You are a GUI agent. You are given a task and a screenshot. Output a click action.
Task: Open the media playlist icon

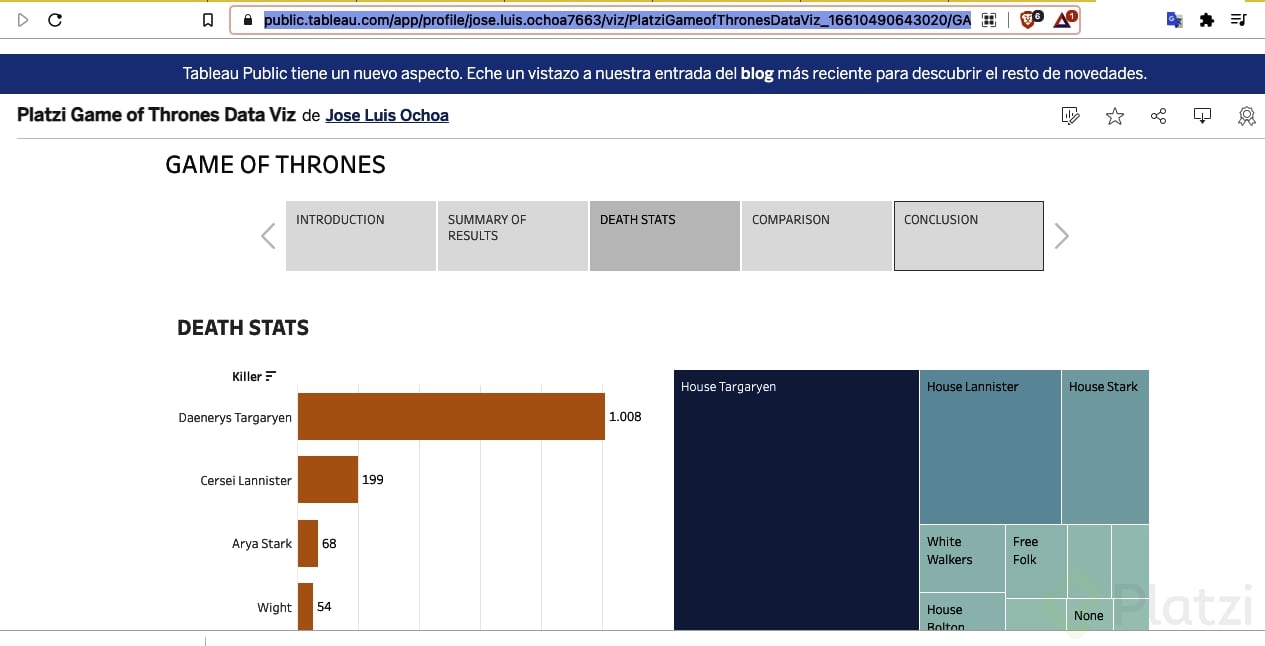click(x=1239, y=20)
